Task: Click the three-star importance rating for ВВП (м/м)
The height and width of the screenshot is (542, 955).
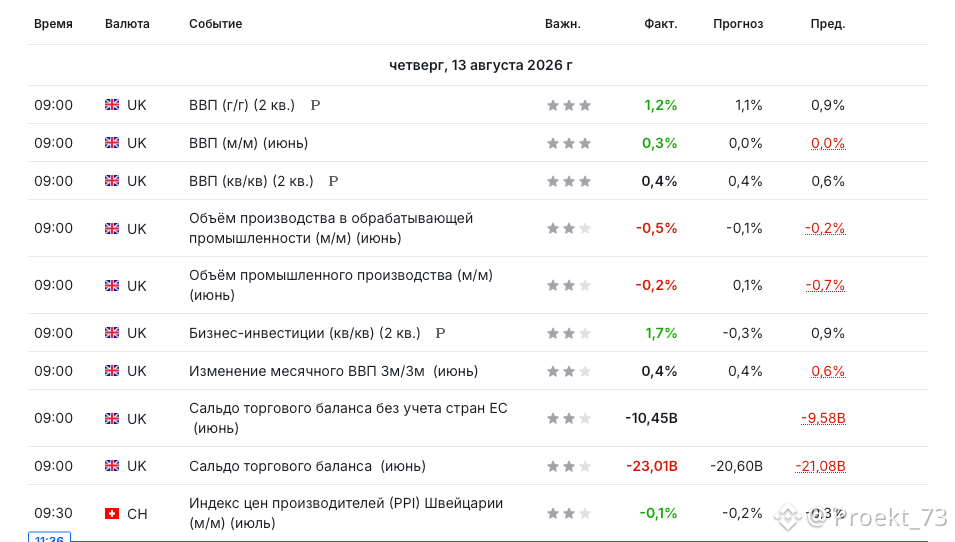Action: [x=569, y=143]
